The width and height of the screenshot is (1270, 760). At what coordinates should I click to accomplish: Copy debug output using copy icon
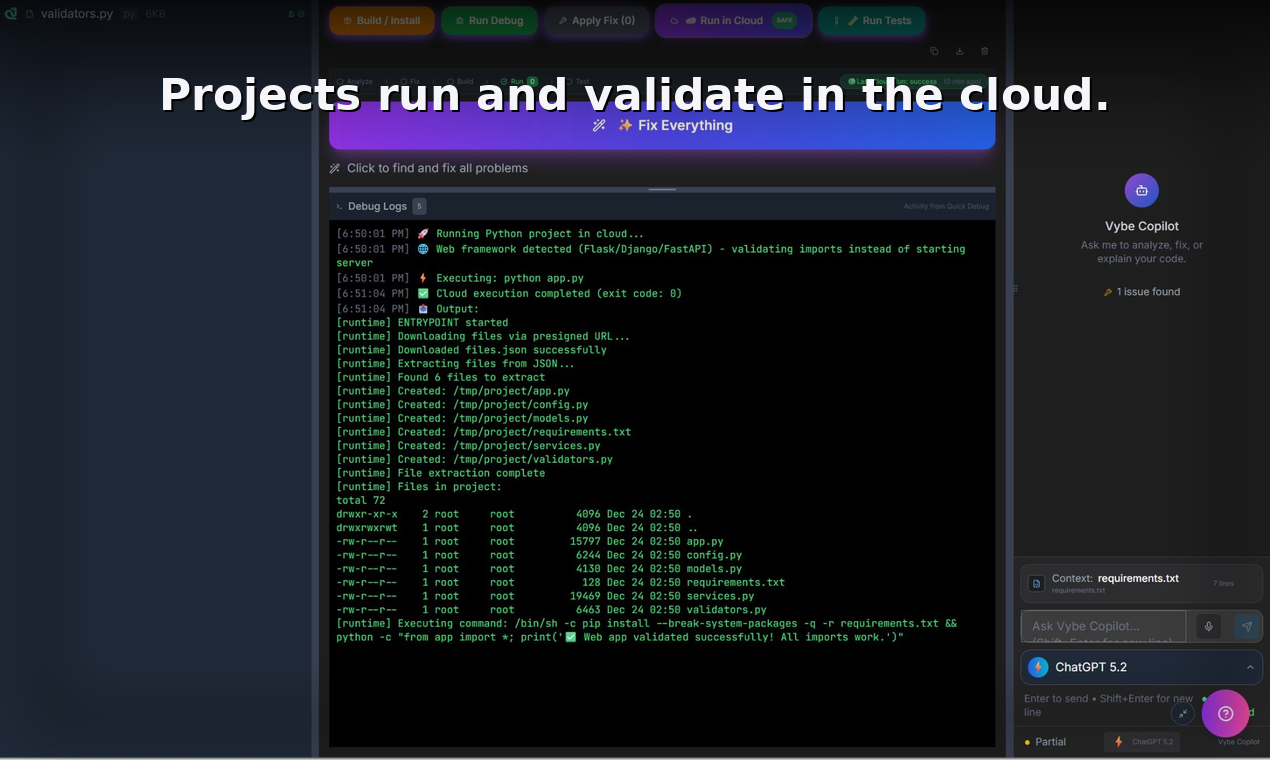pyautogui.click(x=934, y=51)
